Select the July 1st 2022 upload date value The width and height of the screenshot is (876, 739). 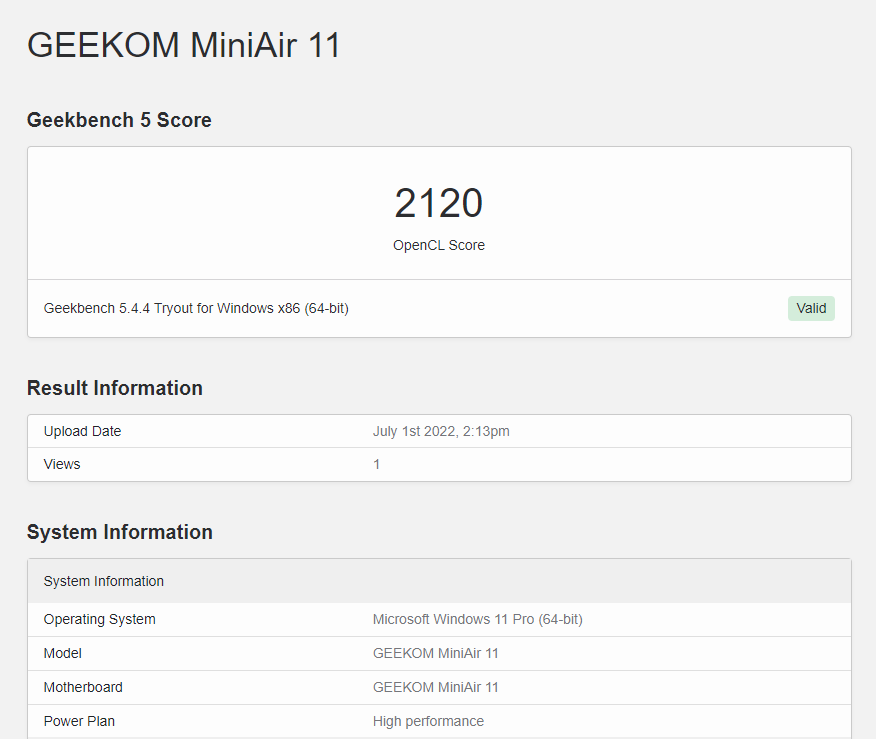point(441,431)
